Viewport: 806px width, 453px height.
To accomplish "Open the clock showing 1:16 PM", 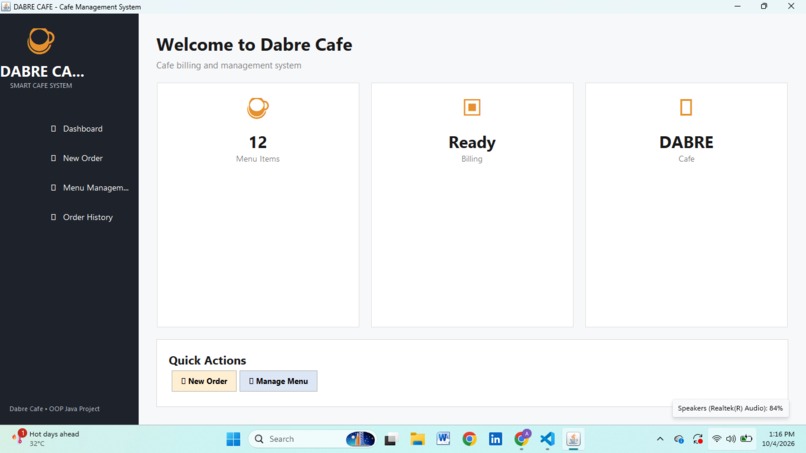I will 778,439.
